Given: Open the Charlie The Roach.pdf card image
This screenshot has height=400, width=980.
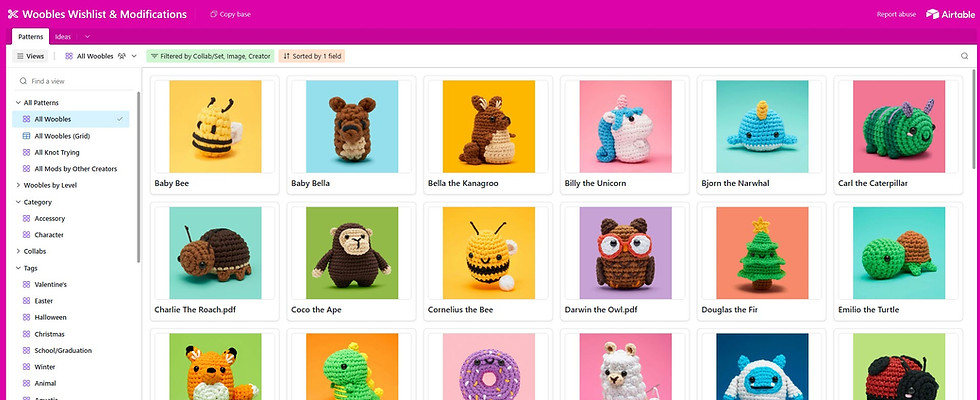Looking at the screenshot, I should point(215,253).
